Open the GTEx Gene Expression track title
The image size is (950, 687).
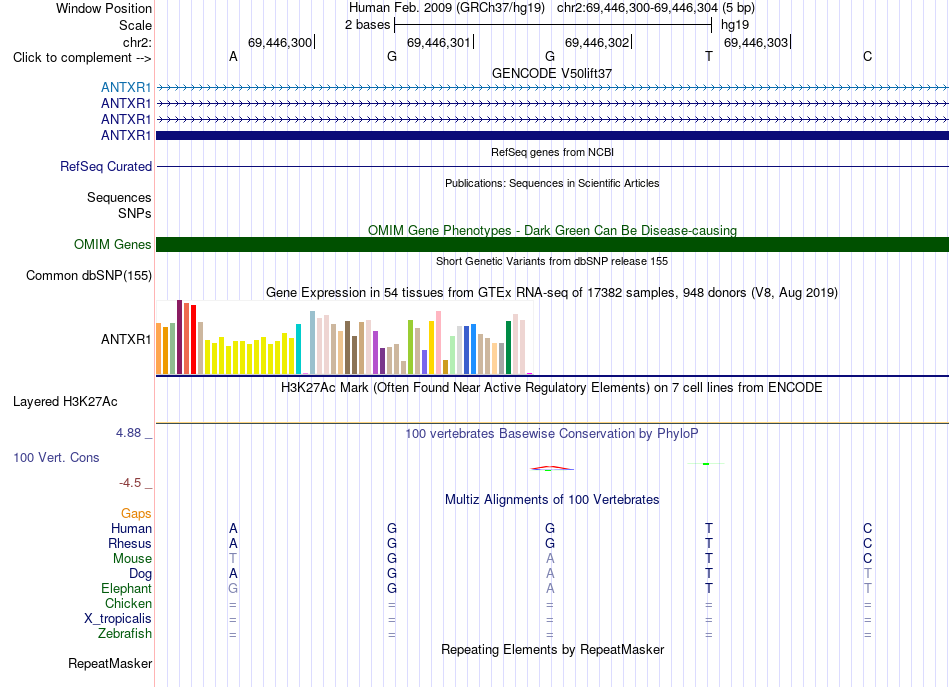point(552,293)
